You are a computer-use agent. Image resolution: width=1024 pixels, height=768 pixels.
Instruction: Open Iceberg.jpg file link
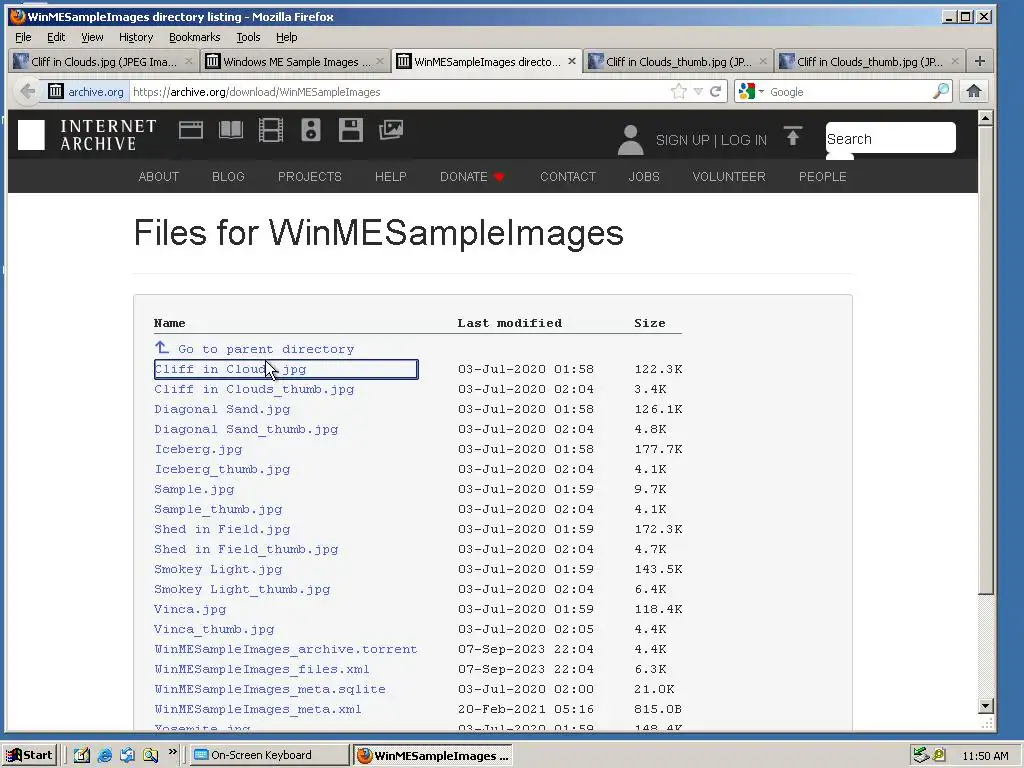click(198, 449)
